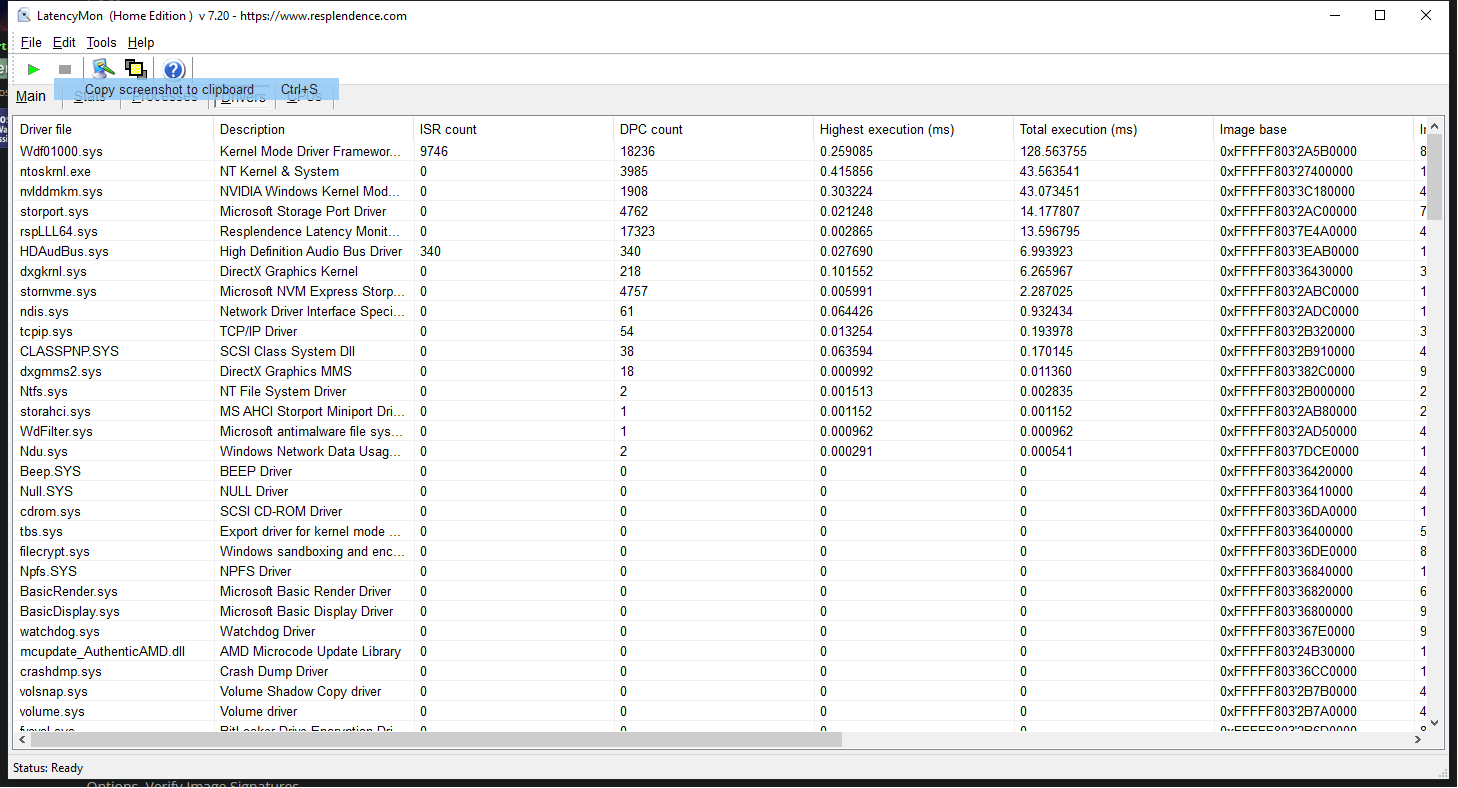Select the CLASSPNP.SYS driver row
1458x788 pixels.
click(720, 351)
